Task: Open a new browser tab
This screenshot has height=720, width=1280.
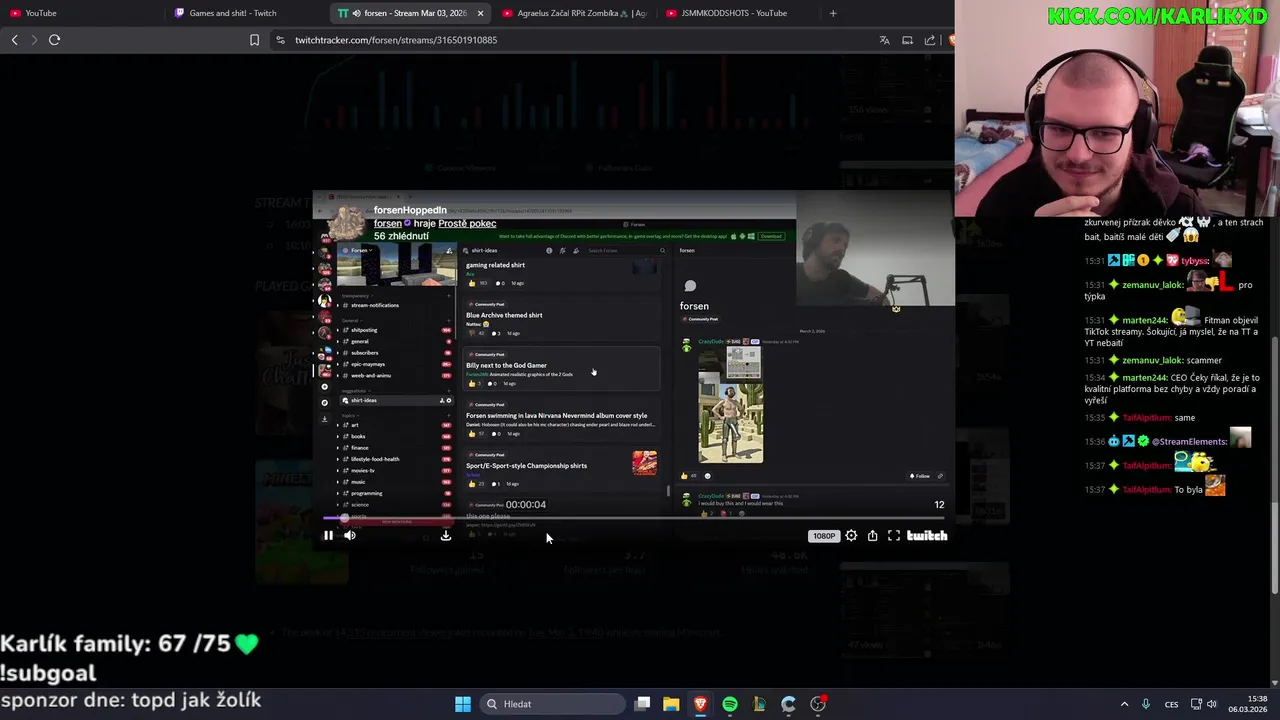Action: [833, 13]
